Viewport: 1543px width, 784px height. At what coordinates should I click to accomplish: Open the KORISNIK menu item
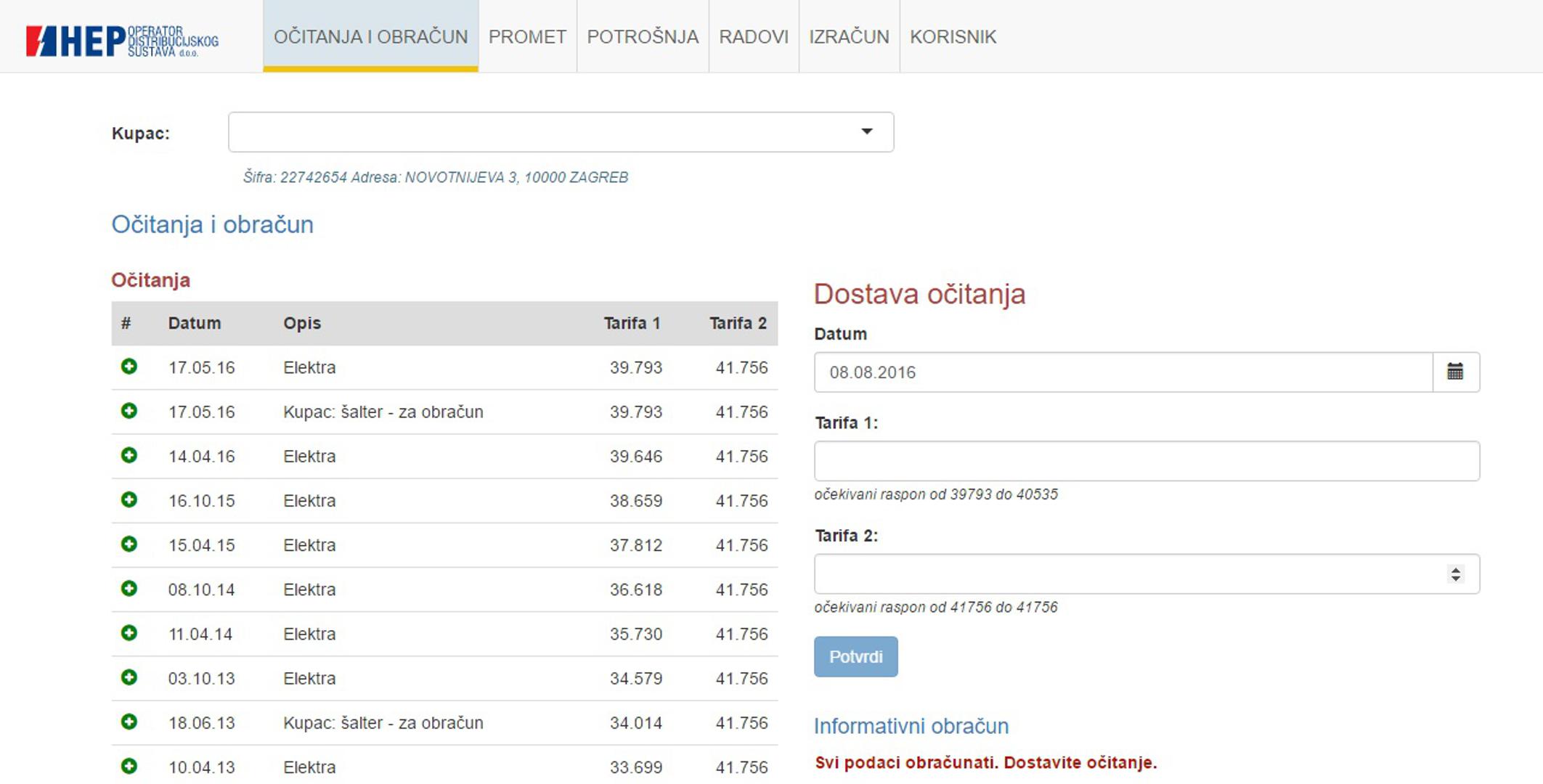[x=953, y=37]
